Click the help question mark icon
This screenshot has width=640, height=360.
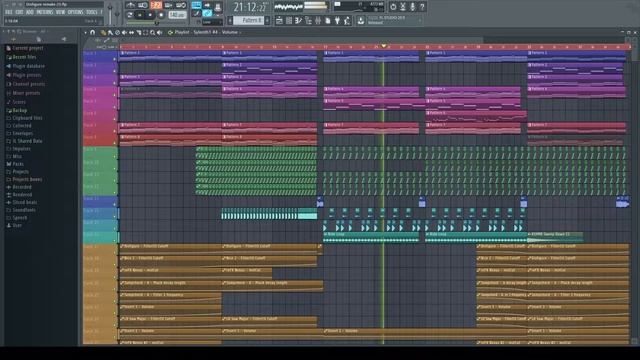click(x=422, y=7)
